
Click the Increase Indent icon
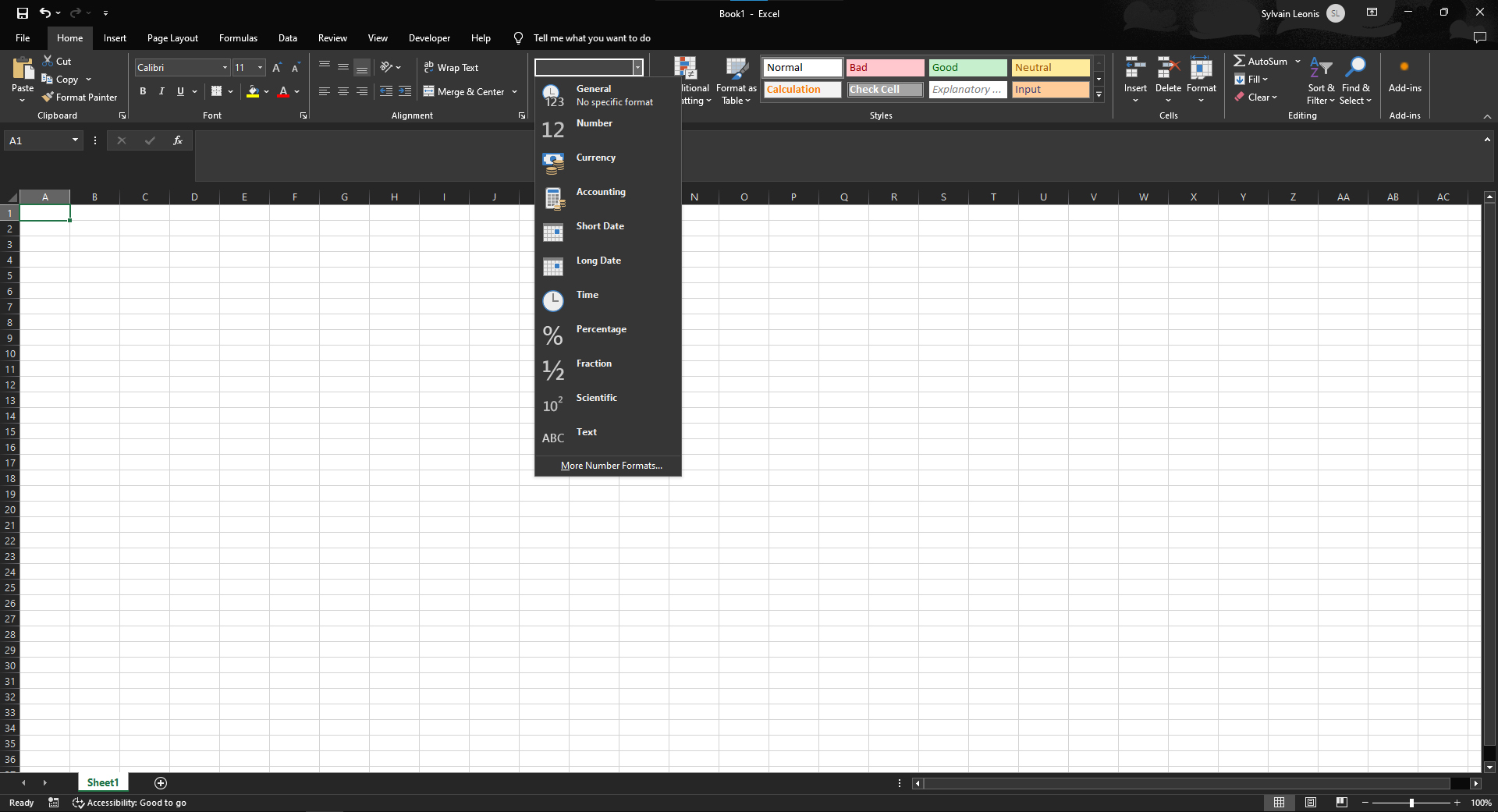pyautogui.click(x=404, y=91)
